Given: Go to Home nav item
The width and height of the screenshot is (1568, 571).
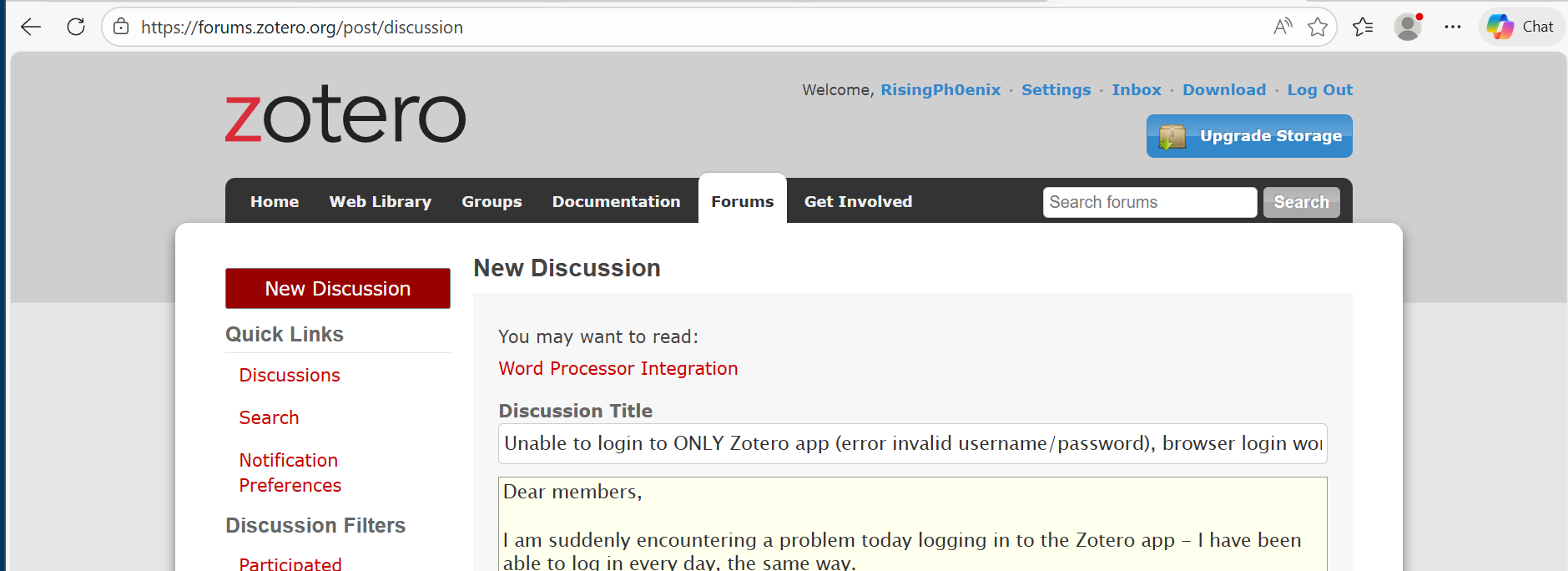Looking at the screenshot, I should (x=275, y=201).
